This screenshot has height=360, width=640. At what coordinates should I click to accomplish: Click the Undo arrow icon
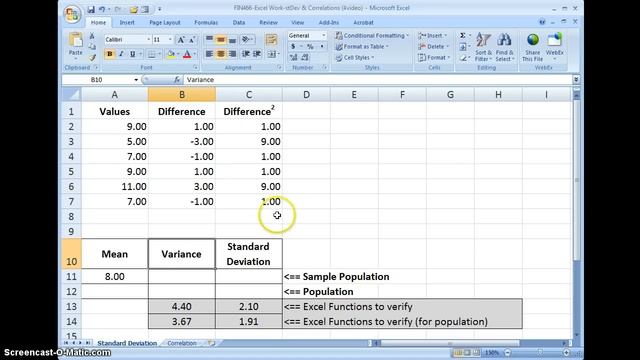point(102,9)
